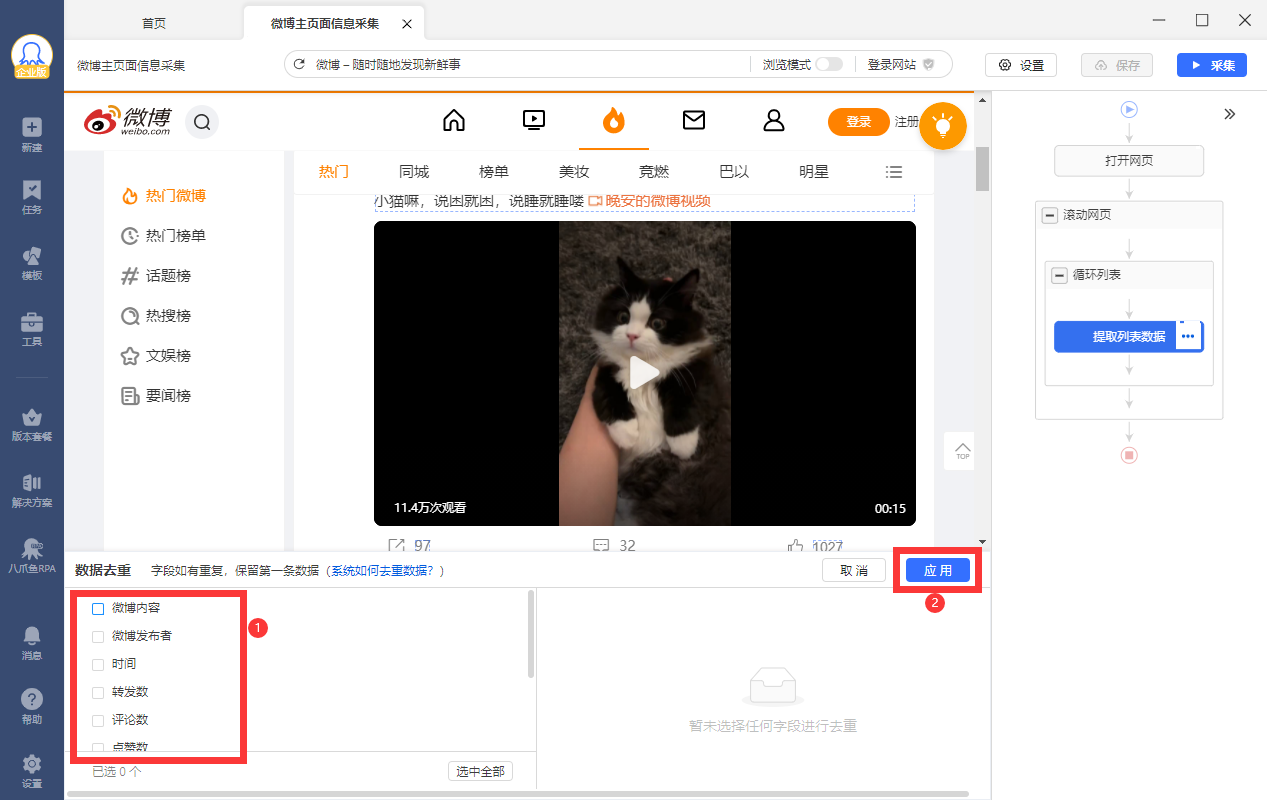Toggle the 浏览模式 switch
Screen dimensions: 1267x800
tap(829, 64)
